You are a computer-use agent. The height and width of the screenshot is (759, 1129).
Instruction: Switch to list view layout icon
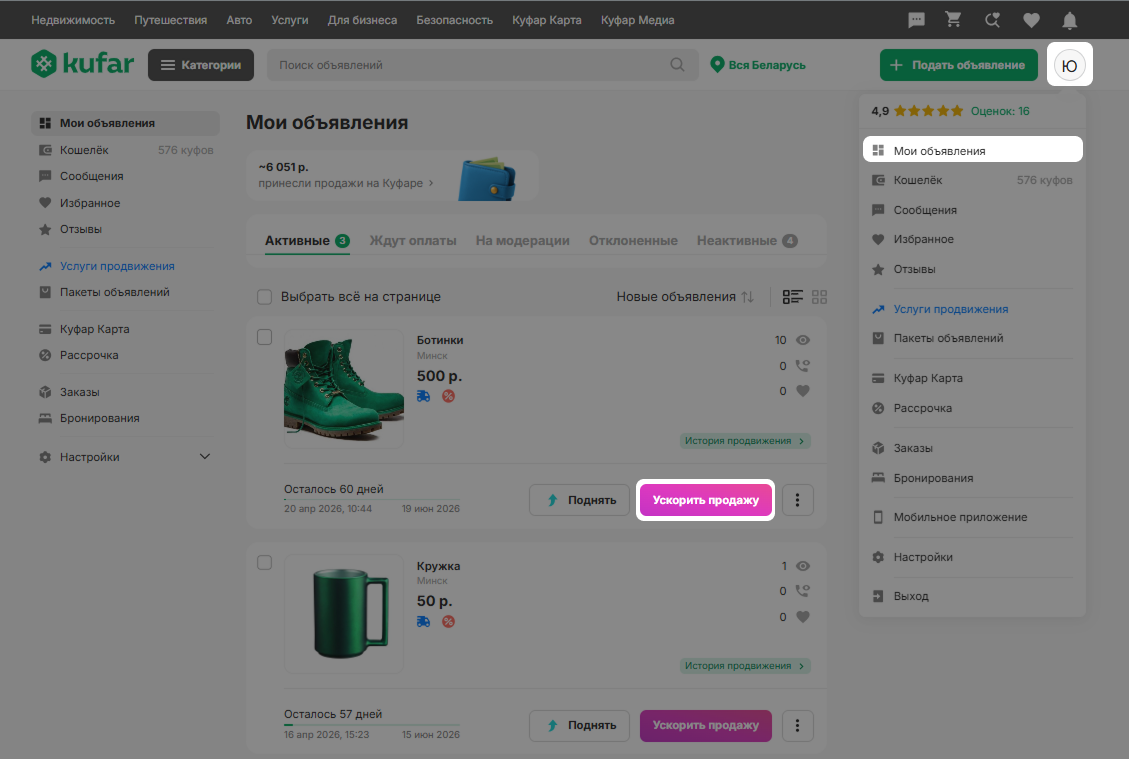click(792, 297)
